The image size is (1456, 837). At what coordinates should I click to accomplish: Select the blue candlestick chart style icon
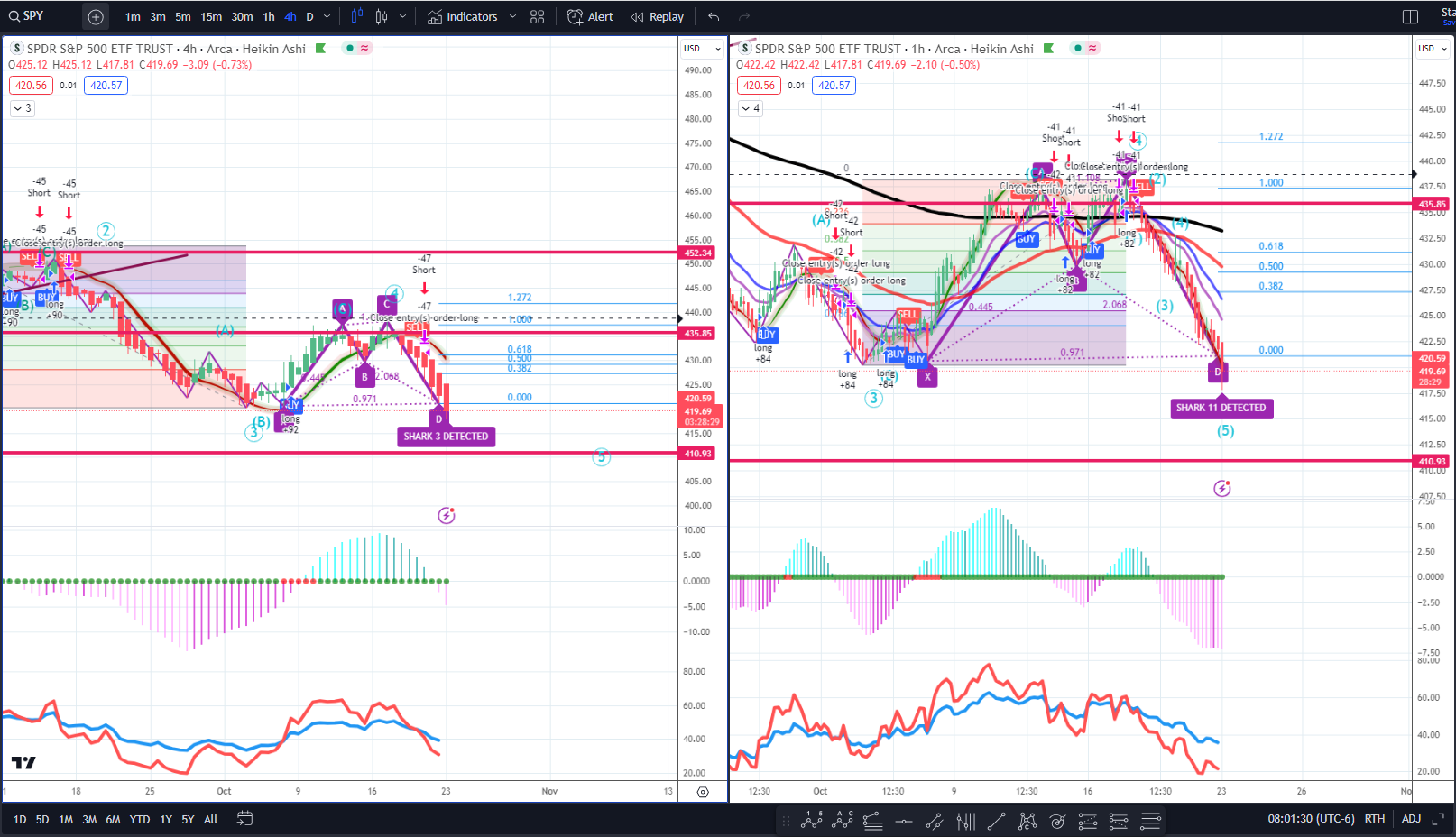pyautogui.click(x=356, y=16)
